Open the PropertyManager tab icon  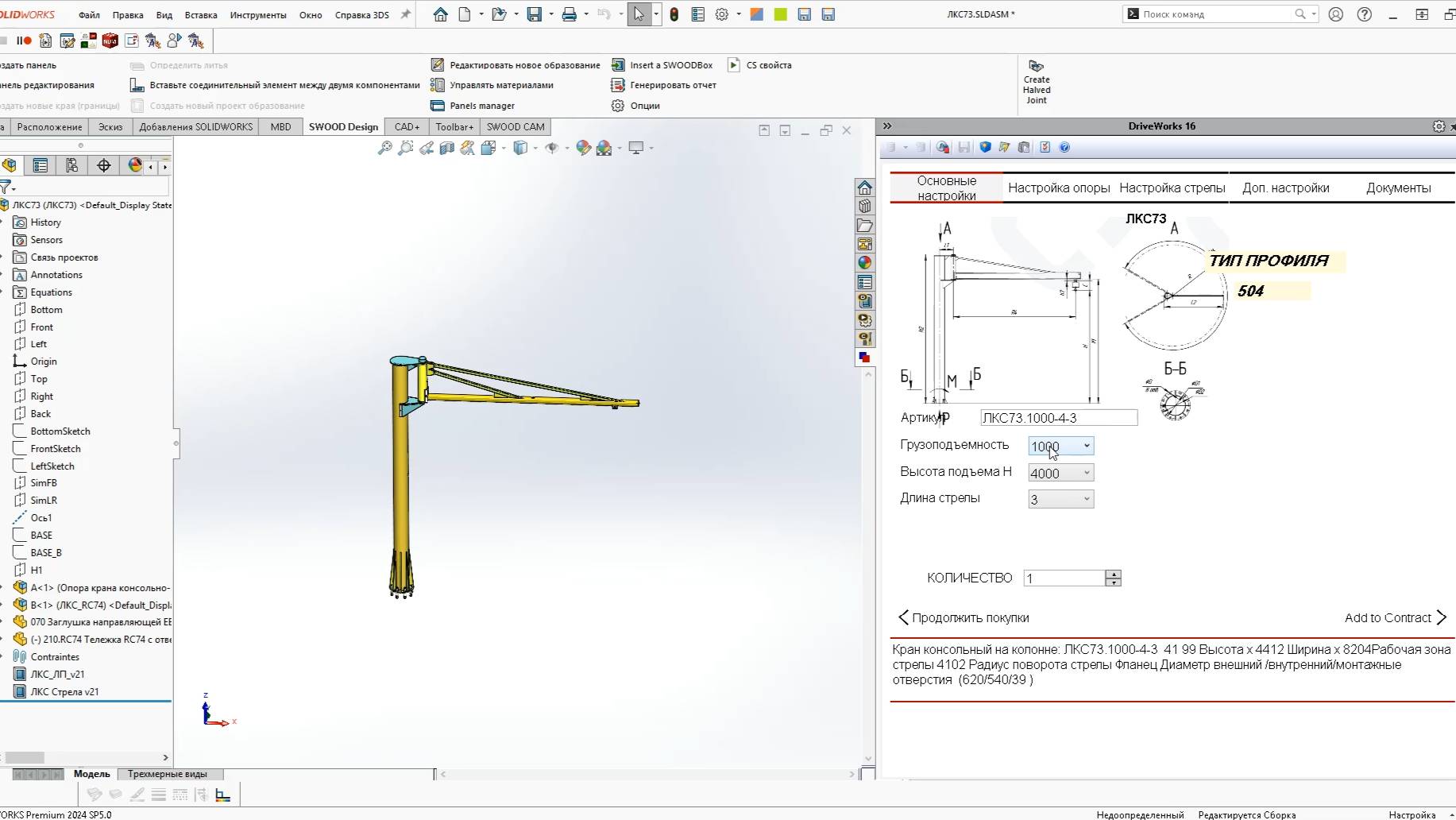40,165
